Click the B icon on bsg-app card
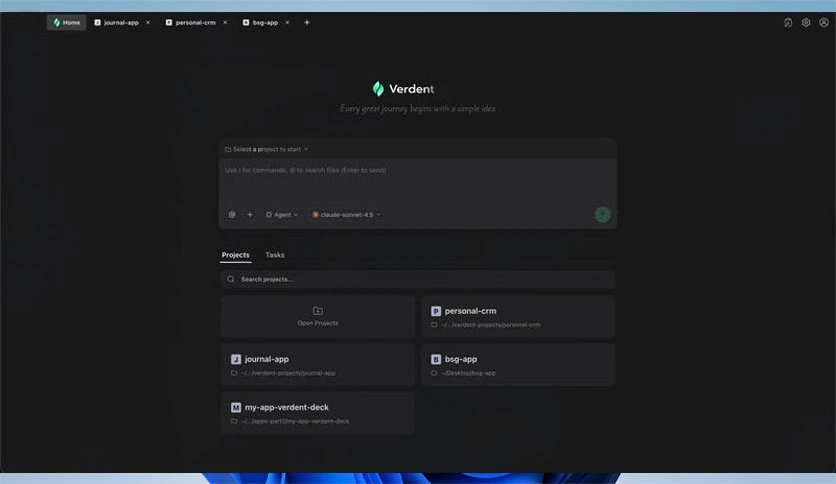Screen dimensions: 836x484 [436, 359]
